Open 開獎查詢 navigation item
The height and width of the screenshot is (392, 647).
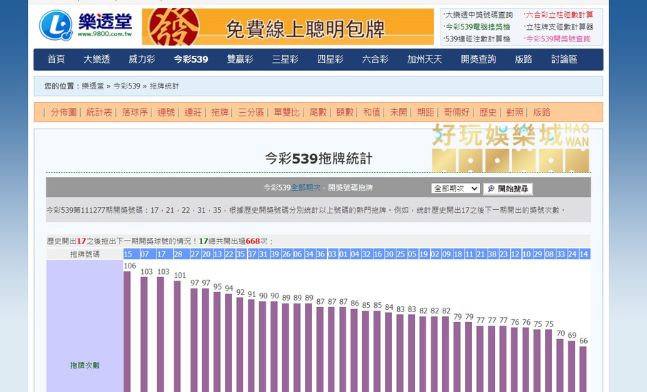coord(478,59)
